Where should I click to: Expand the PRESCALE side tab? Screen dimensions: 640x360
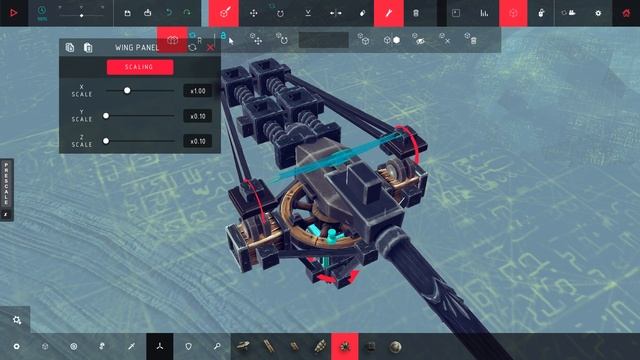click(x=7, y=190)
